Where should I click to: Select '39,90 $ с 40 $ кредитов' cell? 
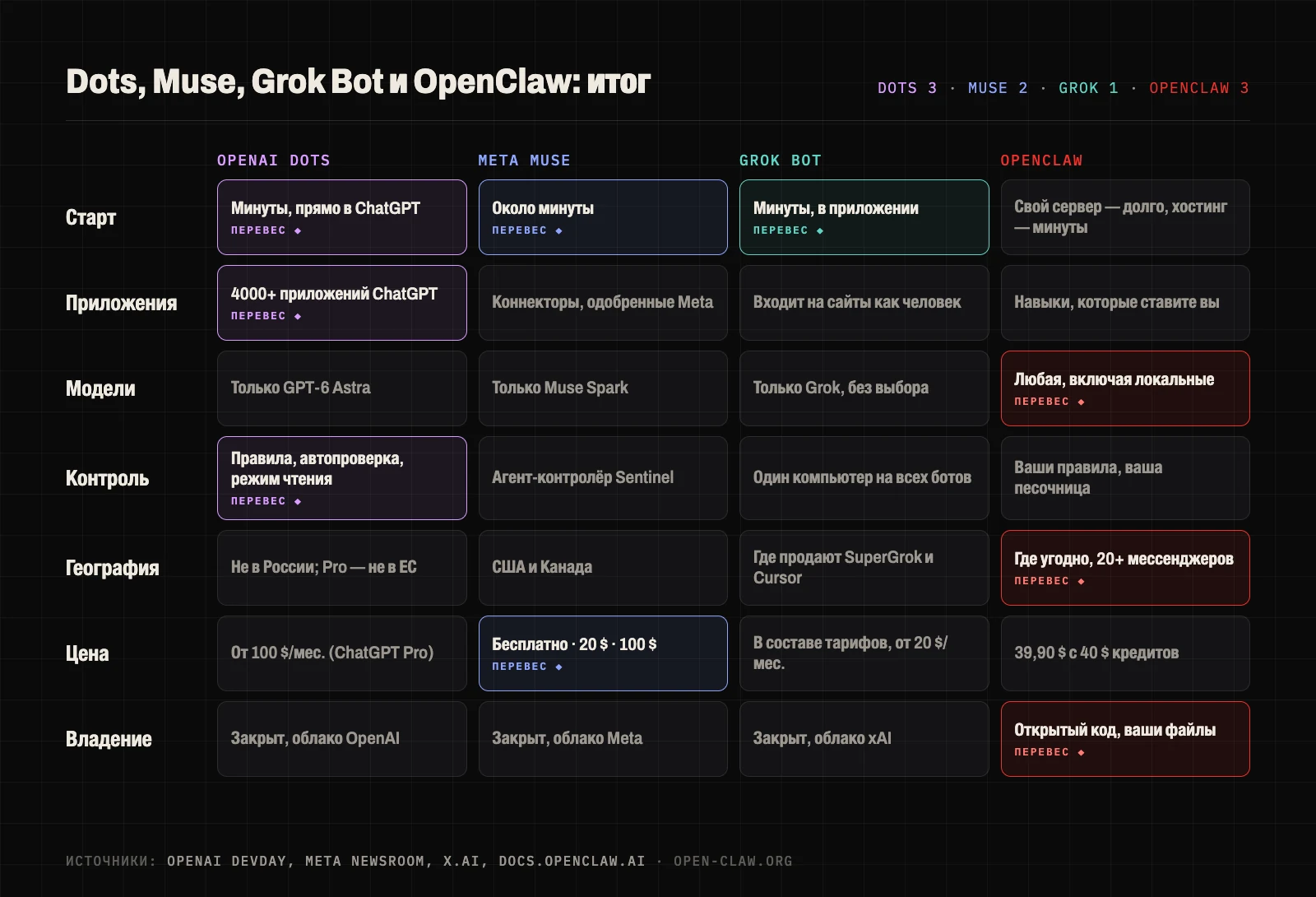1125,653
